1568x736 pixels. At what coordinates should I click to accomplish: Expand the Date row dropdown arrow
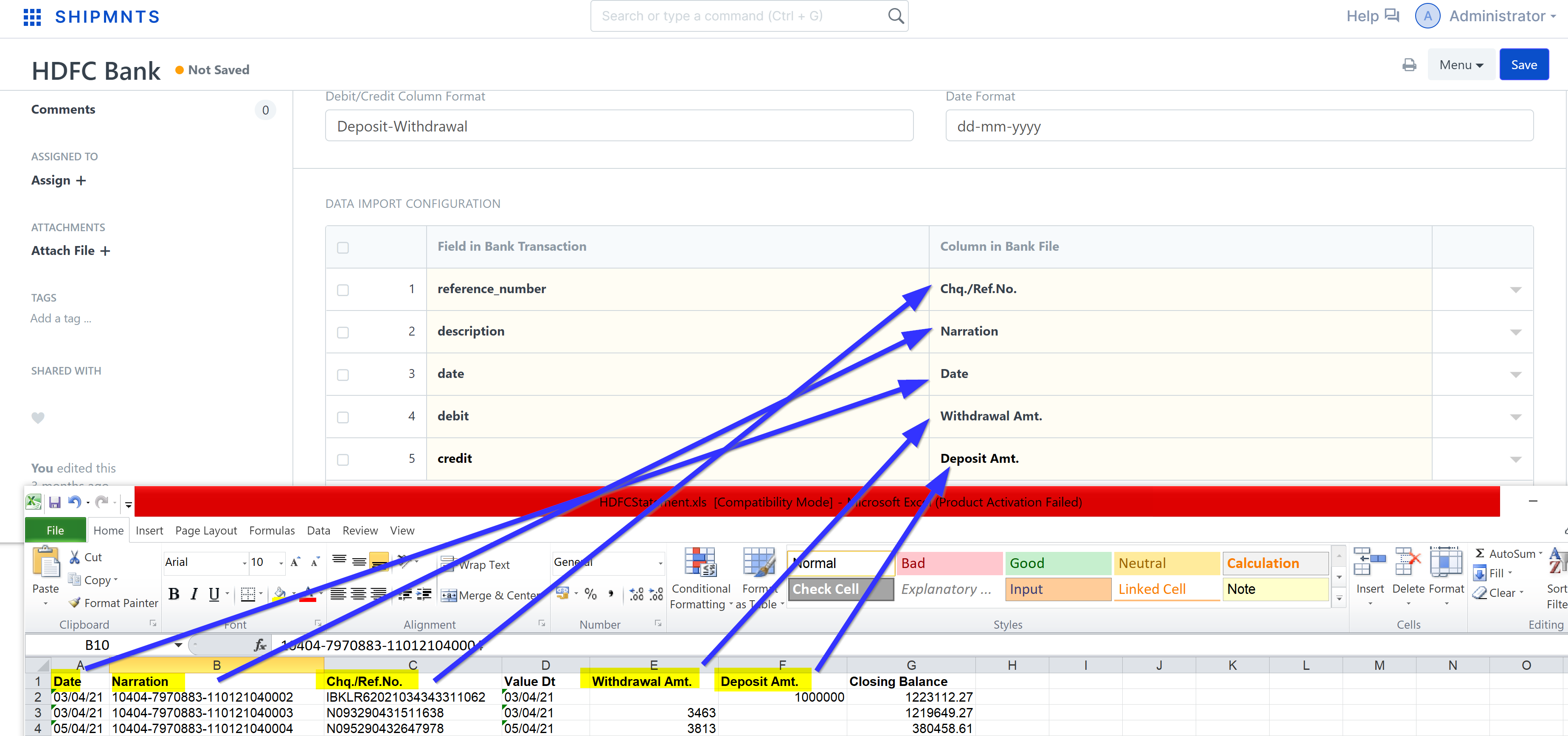click(1516, 375)
